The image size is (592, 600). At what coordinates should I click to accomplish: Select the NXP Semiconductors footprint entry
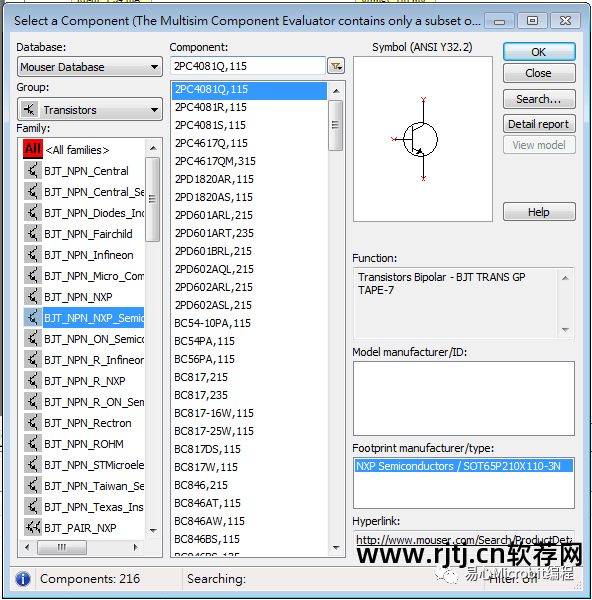463,466
